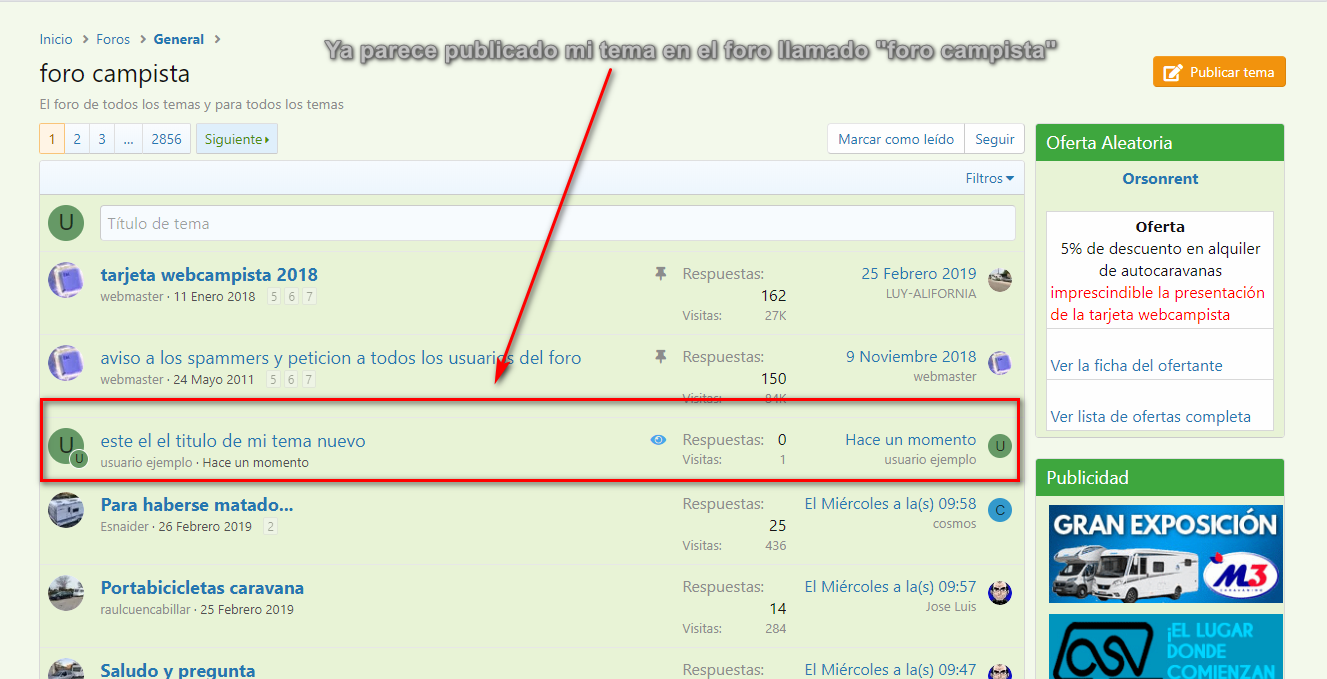The height and width of the screenshot is (679, 1327).
Task: Expand the Filtros dropdown
Action: (989, 178)
